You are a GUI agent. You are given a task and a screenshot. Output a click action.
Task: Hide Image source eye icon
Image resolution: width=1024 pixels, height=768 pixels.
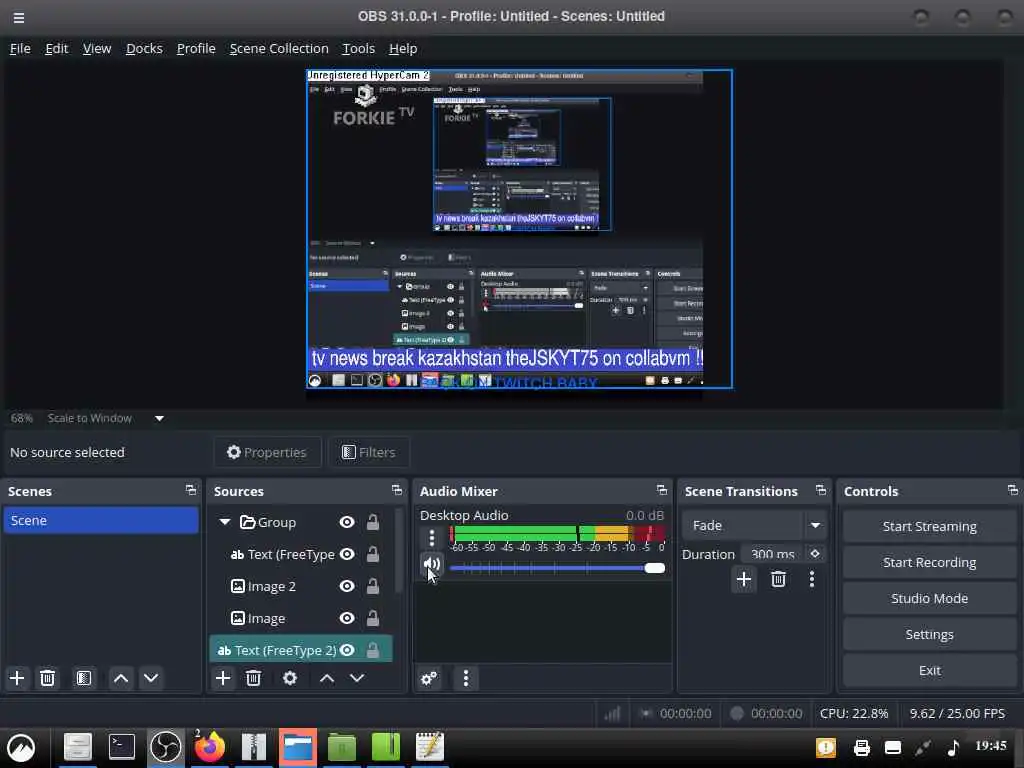[x=347, y=618]
